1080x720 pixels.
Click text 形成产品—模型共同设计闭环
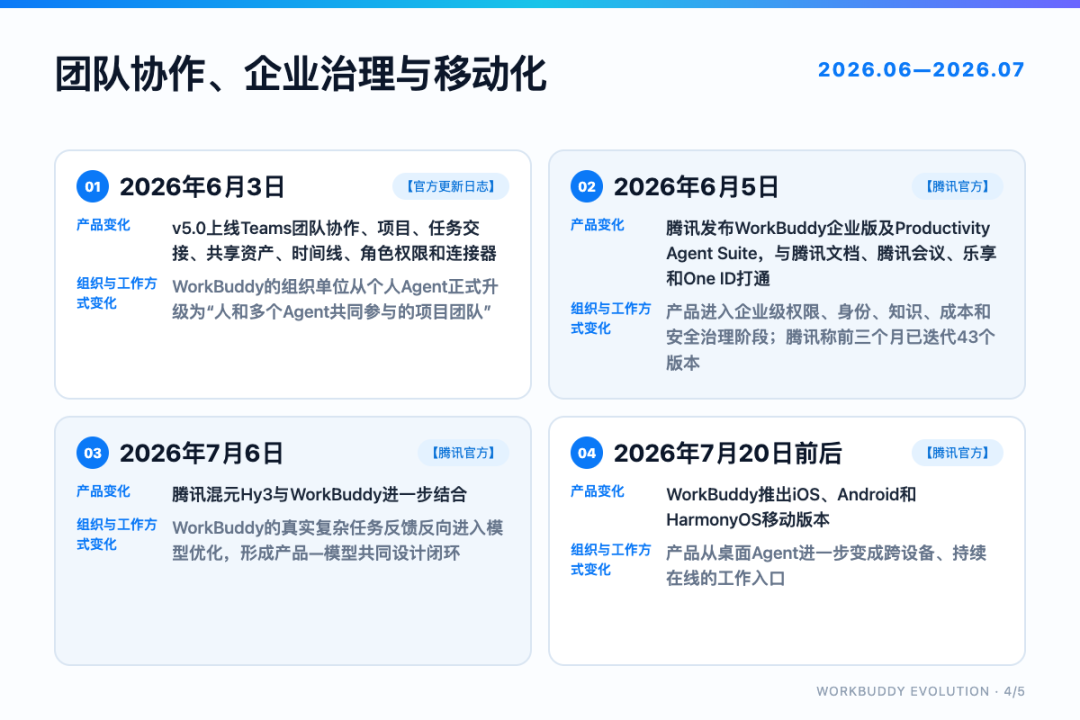(350, 553)
